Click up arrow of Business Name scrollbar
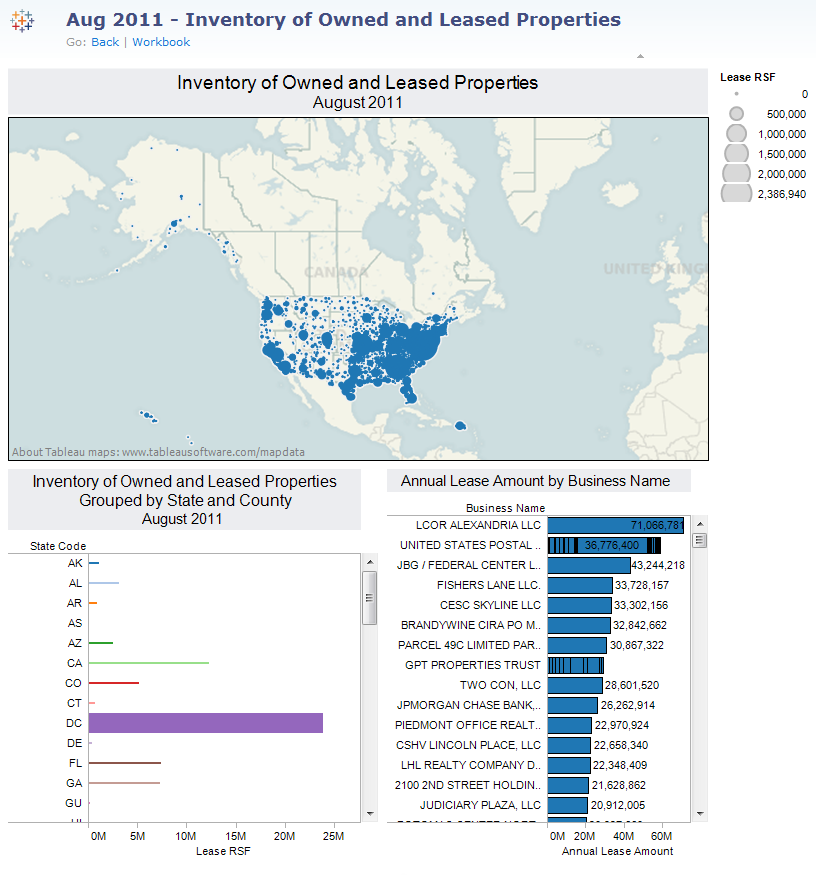Screen dimensions: 816x875 pos(700,524)
